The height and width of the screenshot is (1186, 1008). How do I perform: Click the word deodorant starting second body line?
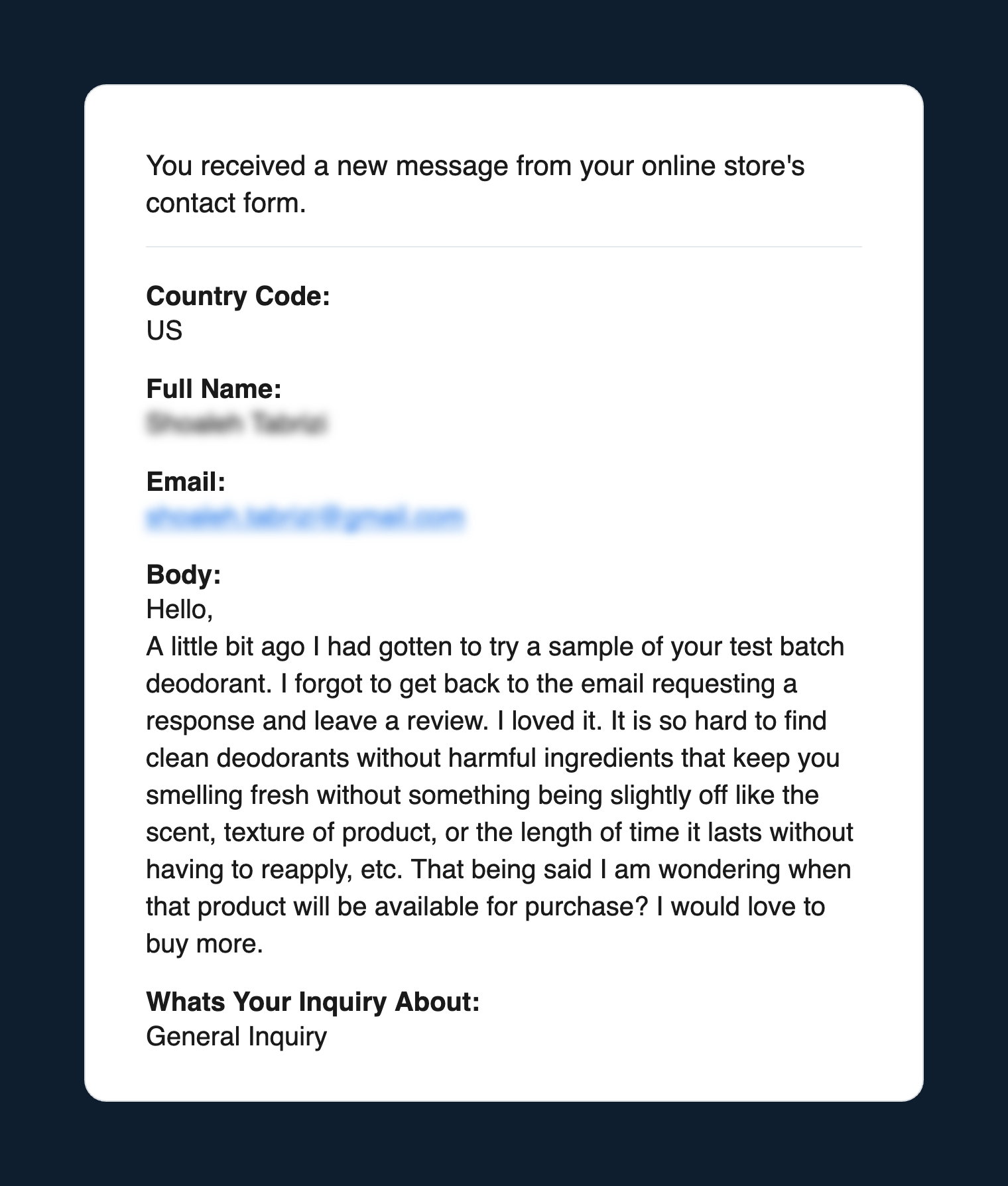[208, 684]
